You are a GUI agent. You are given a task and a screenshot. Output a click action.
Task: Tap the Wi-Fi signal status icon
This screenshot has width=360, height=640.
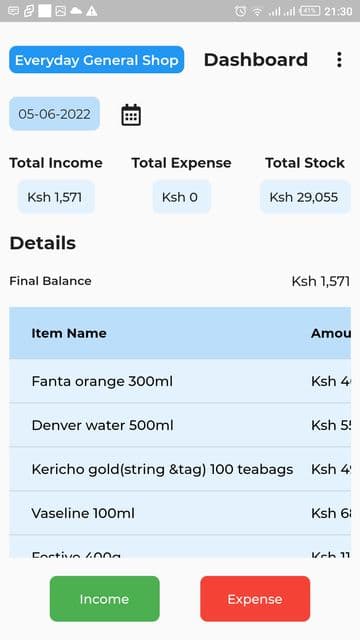point(257,11)
